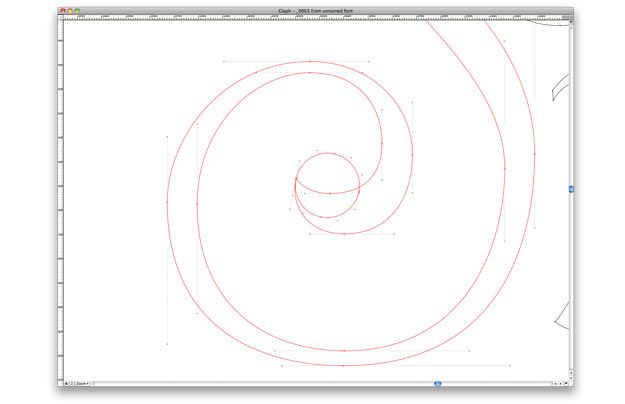Click the black glyph outline at right edge
This screenshot has width=625, height=404.
point(557,89)
